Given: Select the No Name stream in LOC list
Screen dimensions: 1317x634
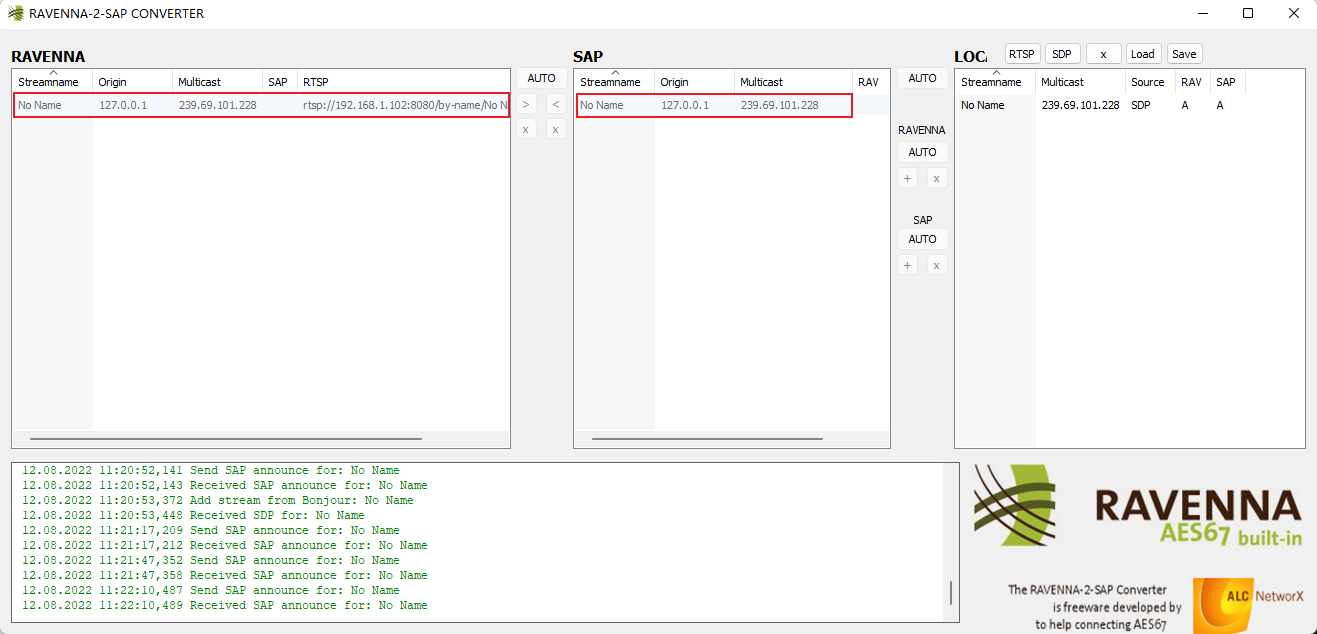Looking at the screenshot, I should pyautogui.click(x=983, y=105).
